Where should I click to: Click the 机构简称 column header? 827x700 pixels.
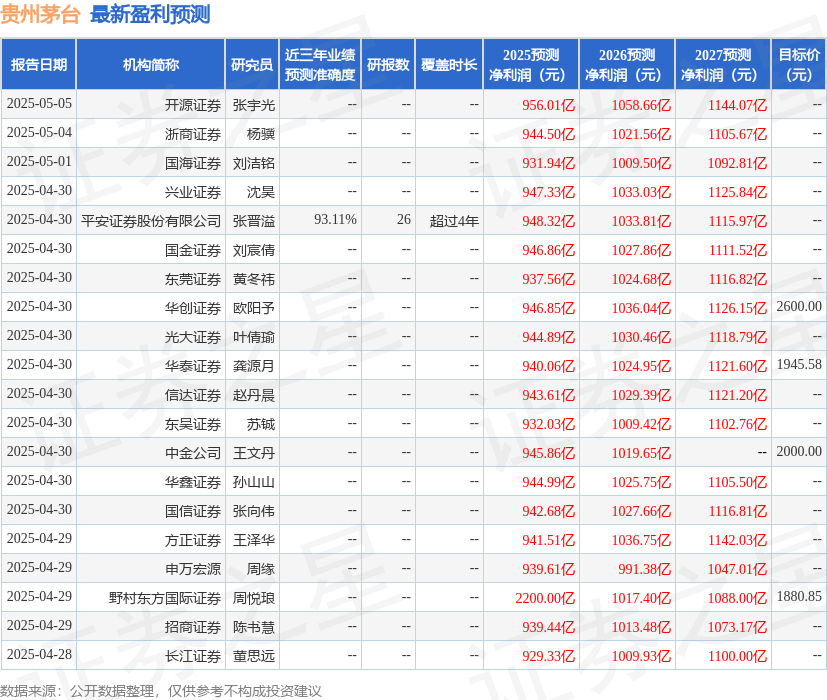tap(152, 63)
